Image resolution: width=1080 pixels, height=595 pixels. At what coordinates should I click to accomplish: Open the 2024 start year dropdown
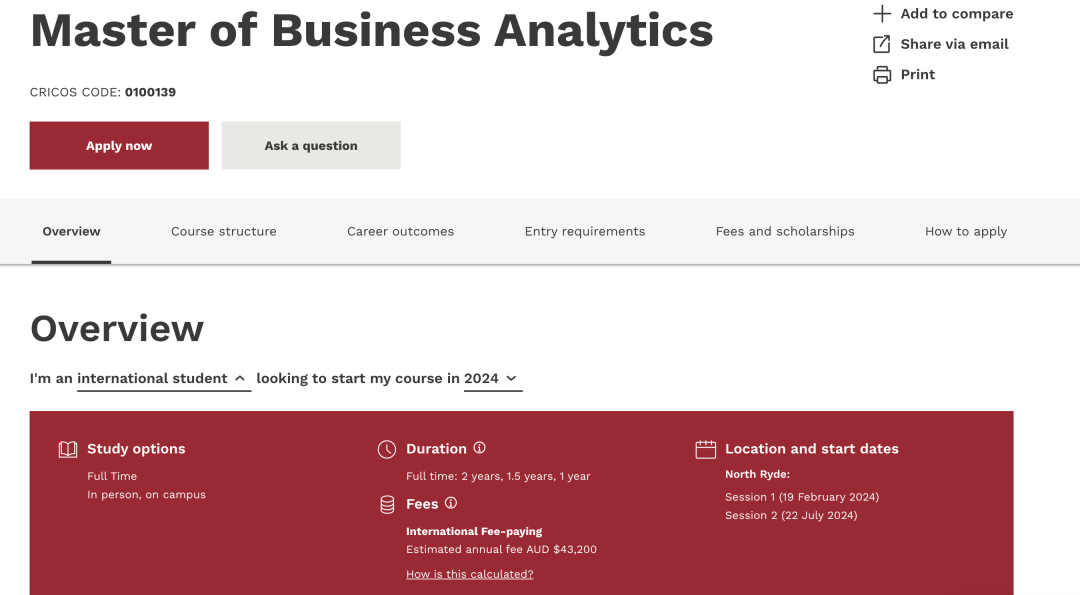pos(492,378)
